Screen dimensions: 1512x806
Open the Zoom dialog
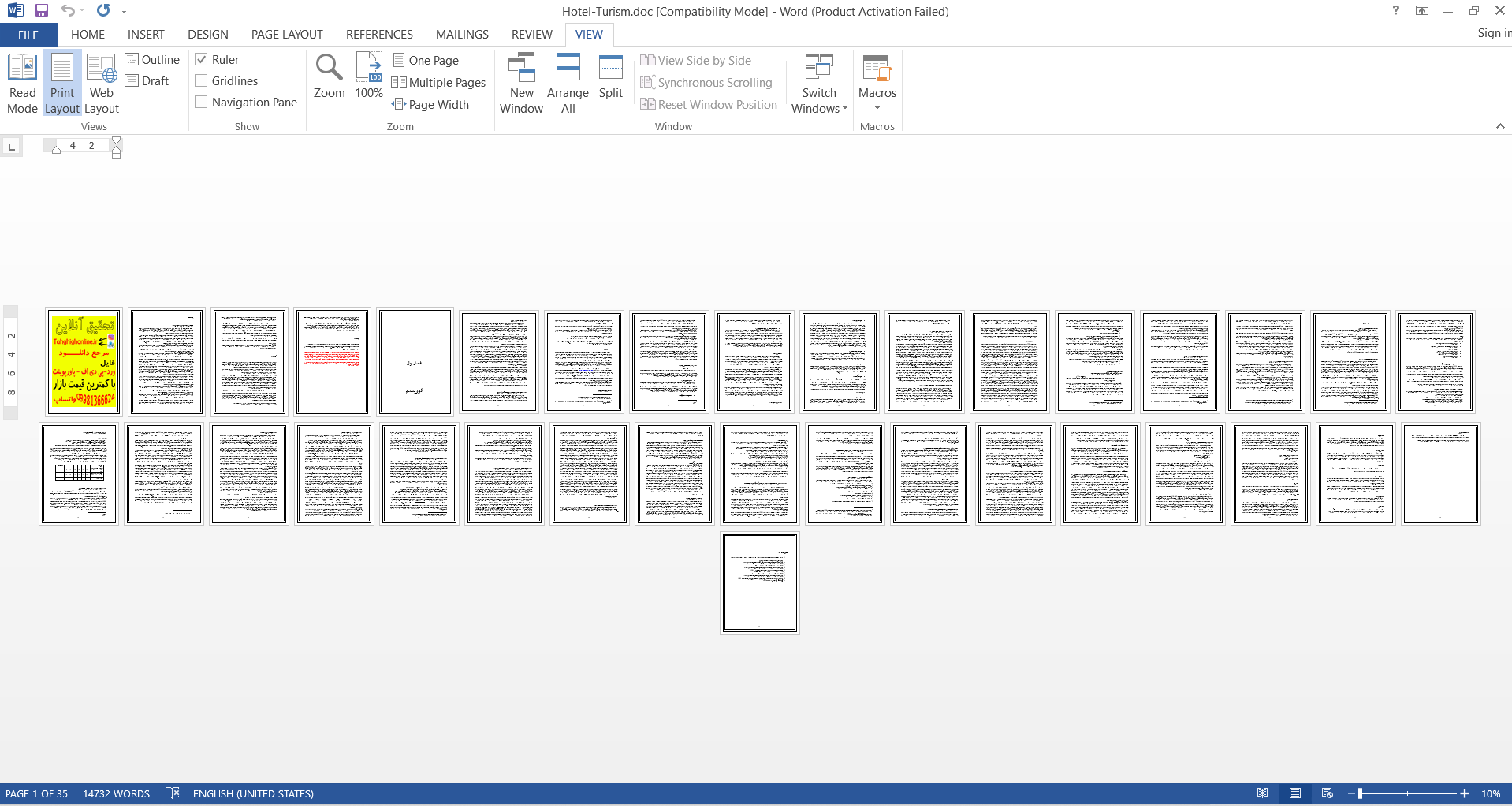(x=329, y=76)
